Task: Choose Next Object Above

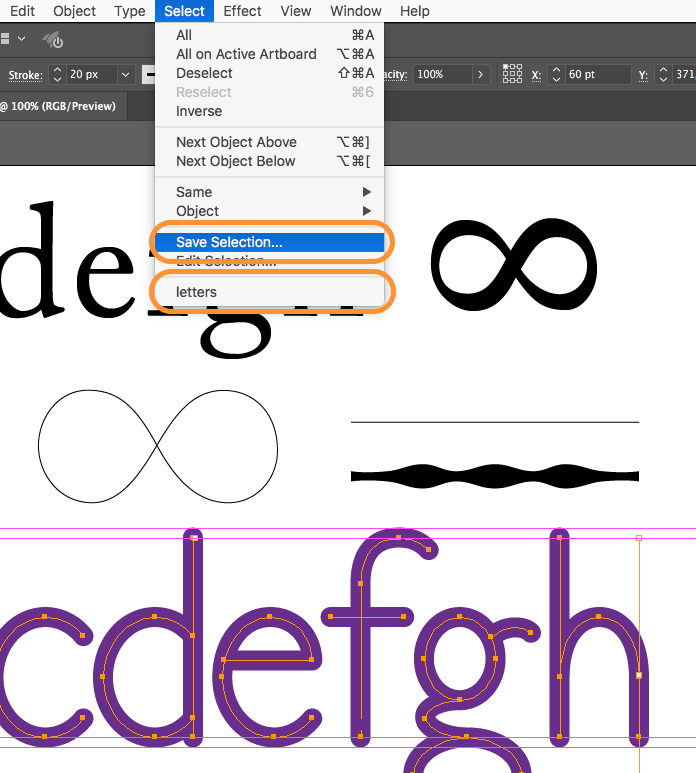Action: pyautogui.click(x=270, y=142)
